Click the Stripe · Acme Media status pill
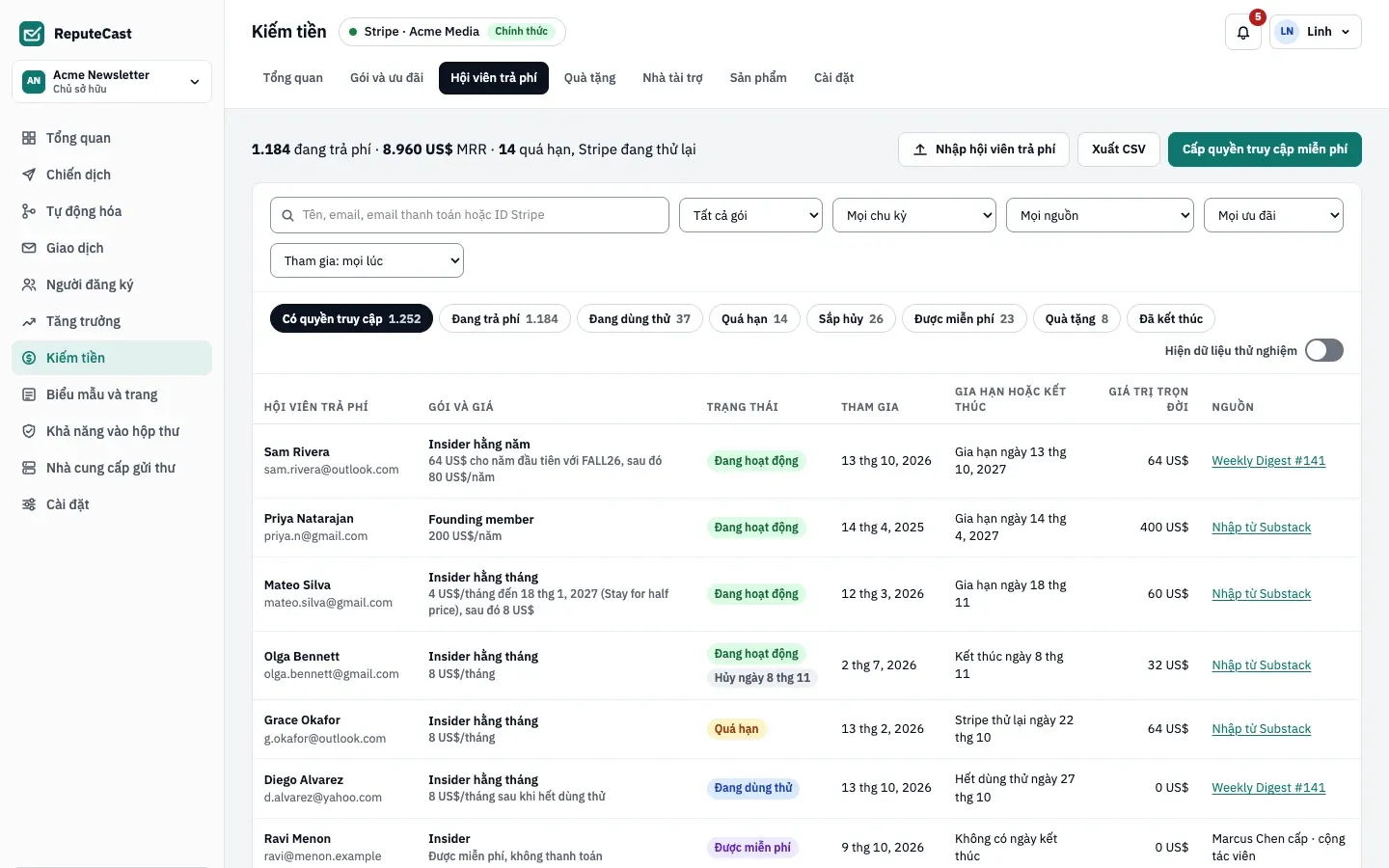The width and height of the screenshot is (1389, 868). tap(452, 32)
